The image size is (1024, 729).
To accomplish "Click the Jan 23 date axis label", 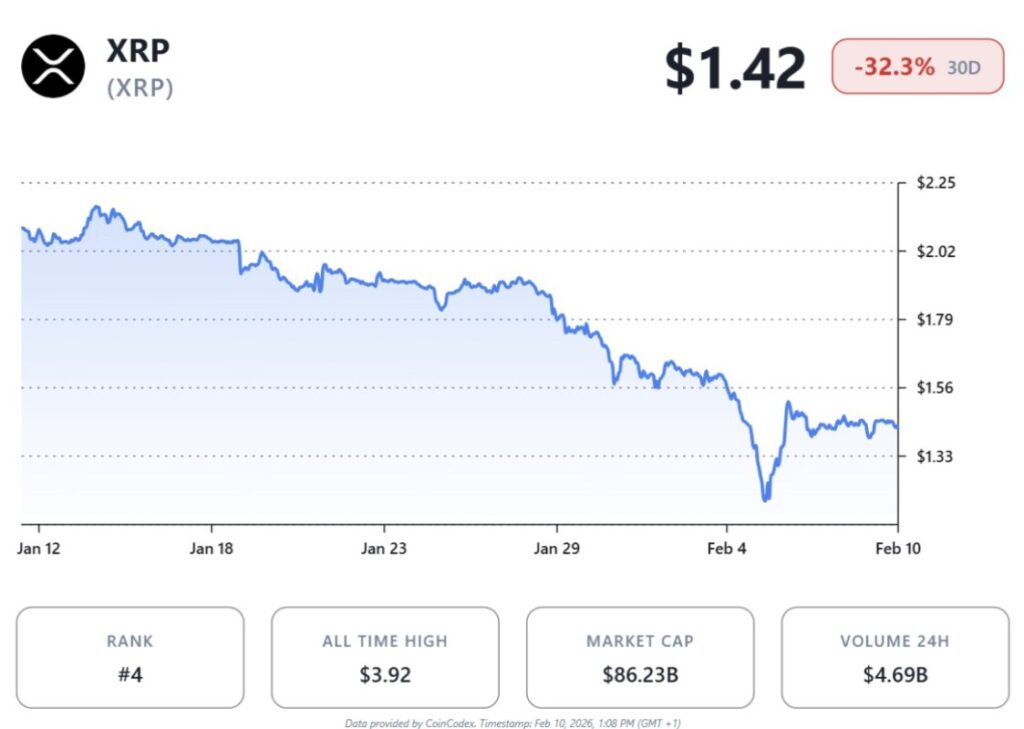I will (x=385, y=548).
